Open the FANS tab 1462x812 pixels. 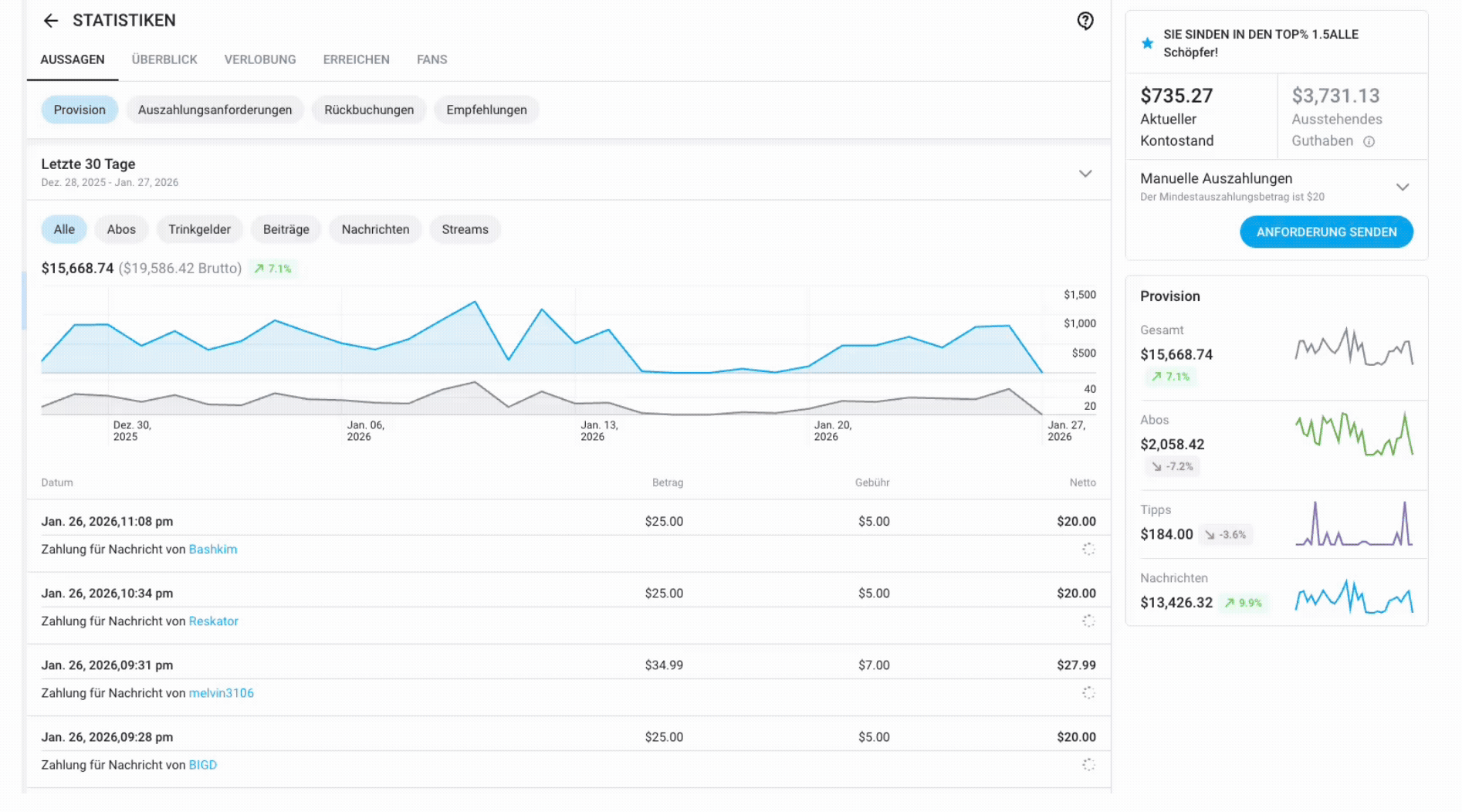pyautogui.click(x=431, y=59)
